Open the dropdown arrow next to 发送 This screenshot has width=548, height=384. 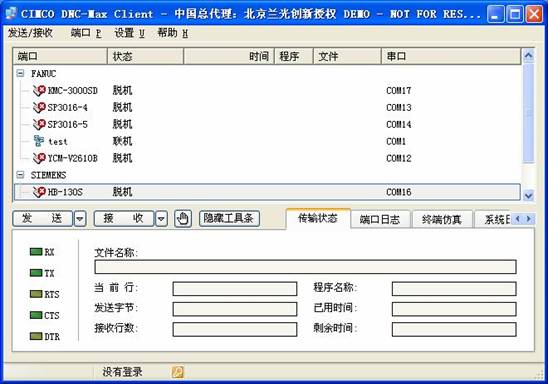click(80, 219)
